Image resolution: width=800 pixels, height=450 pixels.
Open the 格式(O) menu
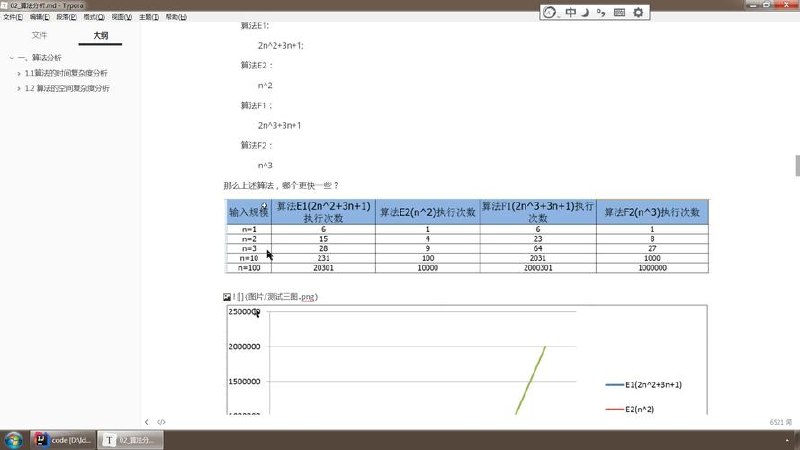[94, 17]
